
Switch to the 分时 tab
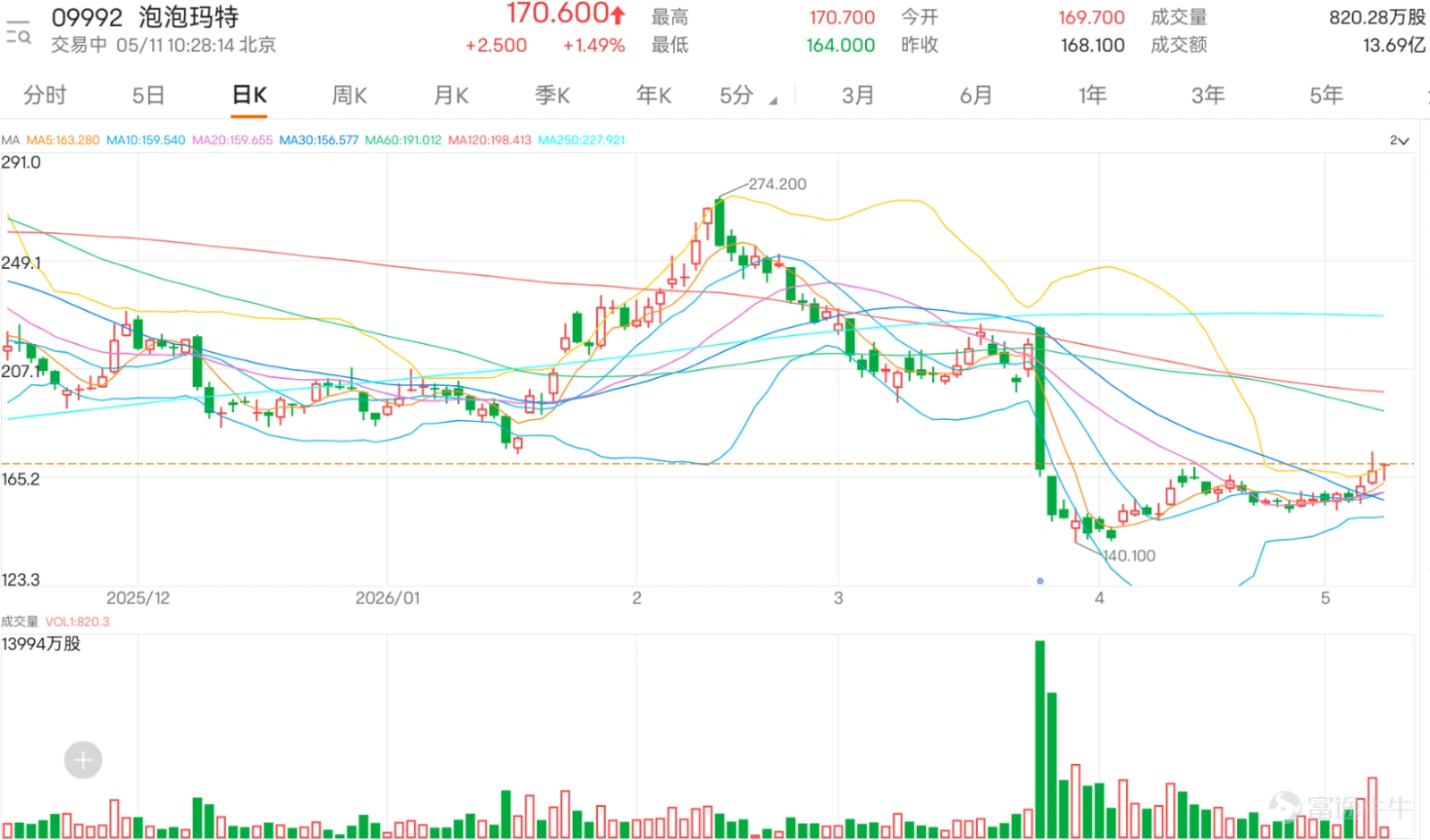click(x=45, y=95)
